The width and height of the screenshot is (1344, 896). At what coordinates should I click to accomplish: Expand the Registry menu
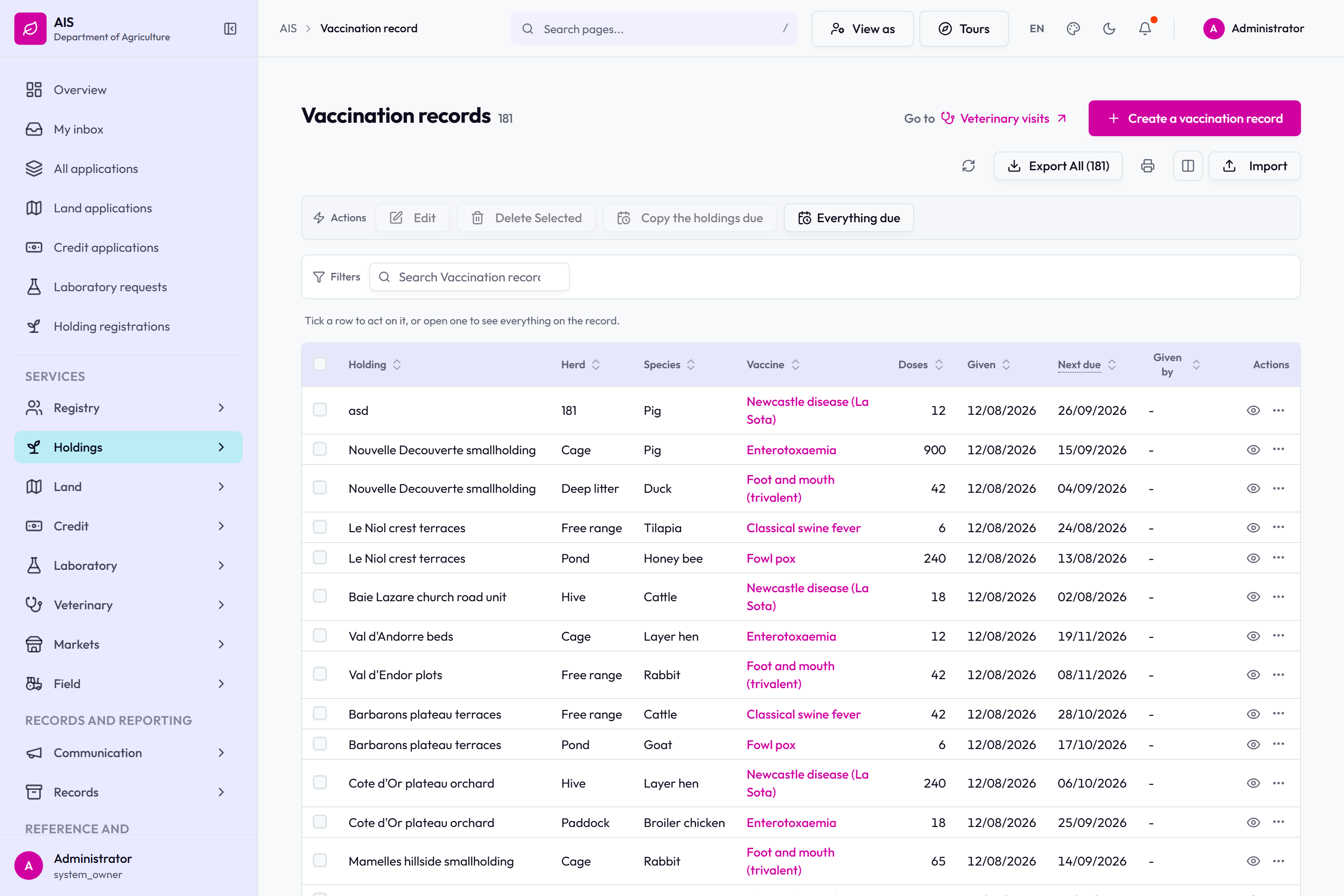tap(129, 408)
